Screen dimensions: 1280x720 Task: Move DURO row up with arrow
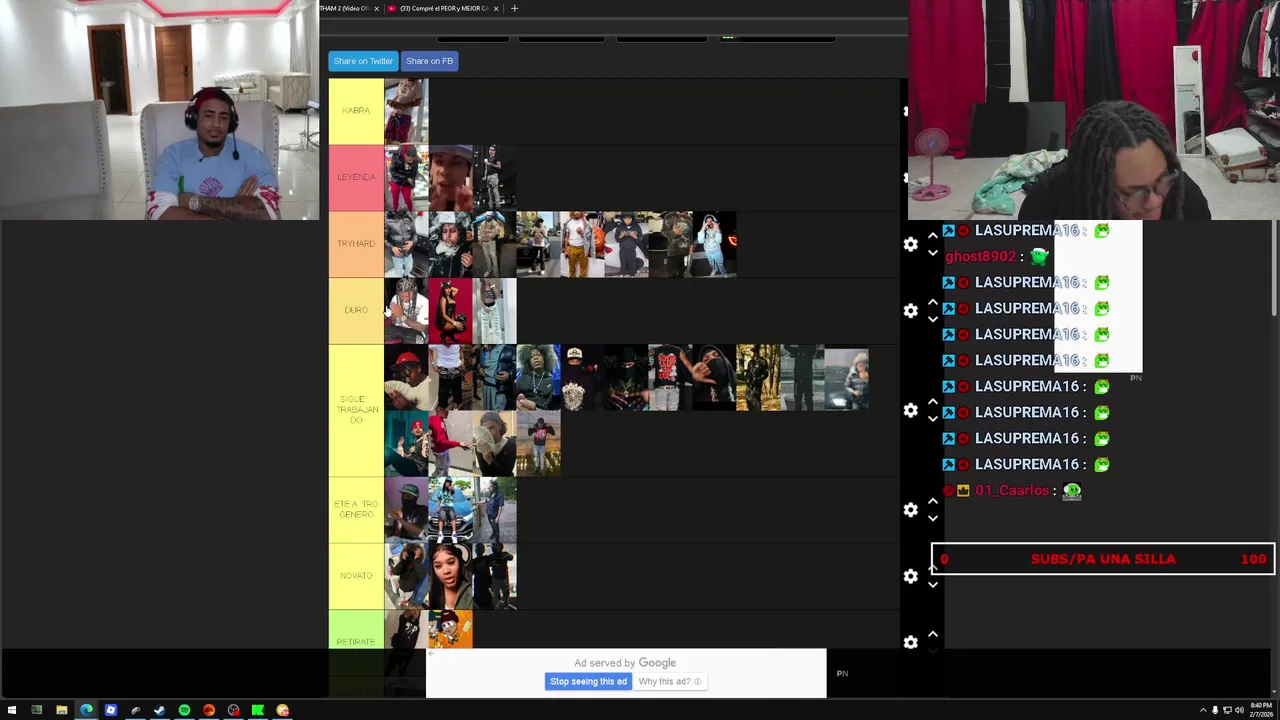point(933,302)
